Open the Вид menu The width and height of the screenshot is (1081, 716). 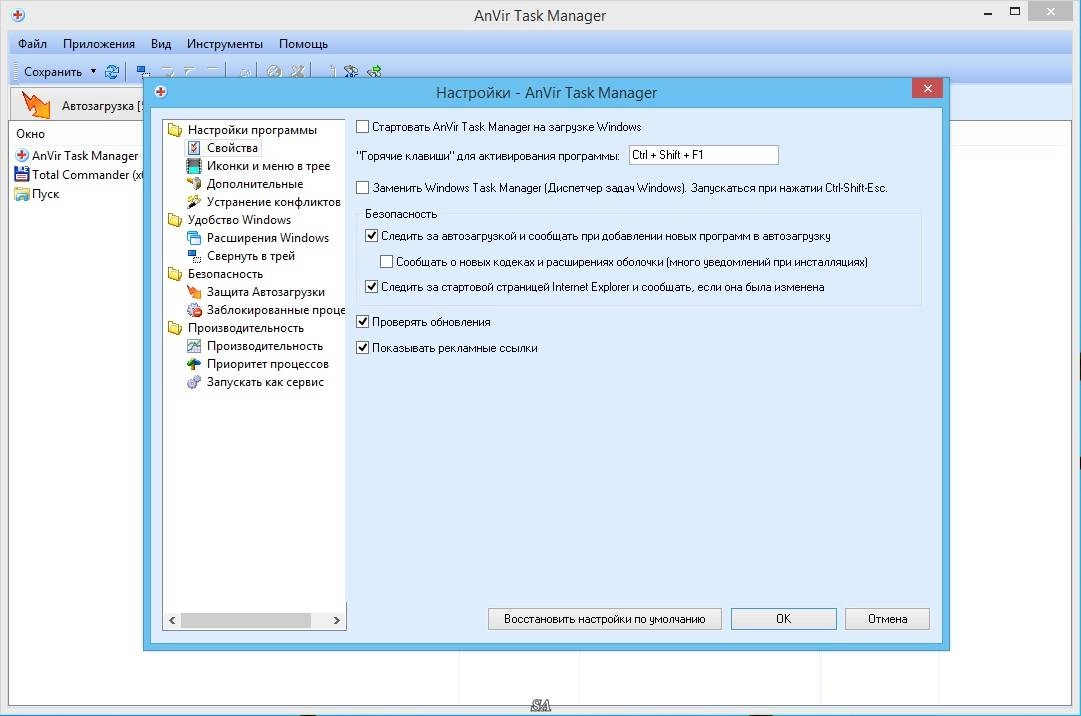tap(161, 43)
